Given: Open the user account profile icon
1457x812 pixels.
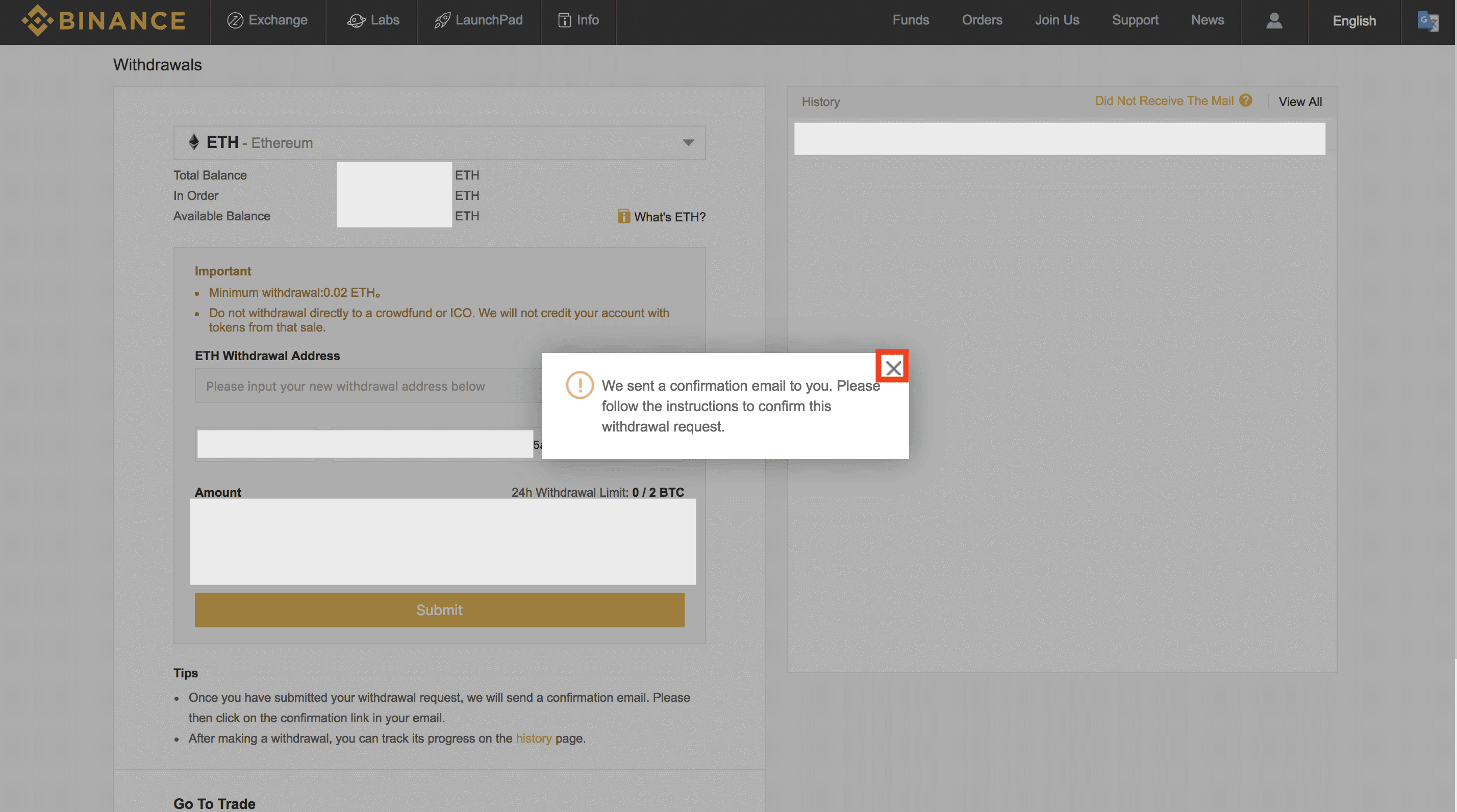Looking at the screenshot, I should pos(1274,21).
